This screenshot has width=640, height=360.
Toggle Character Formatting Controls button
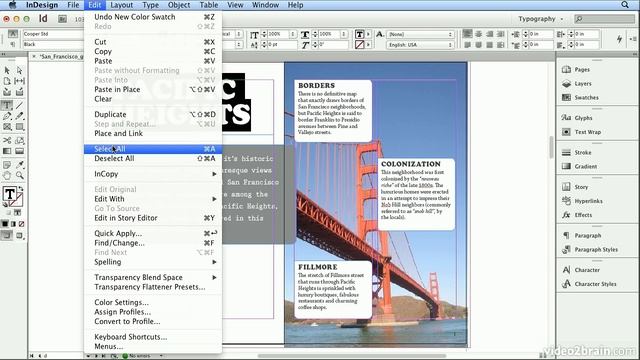tap(13, 34)
